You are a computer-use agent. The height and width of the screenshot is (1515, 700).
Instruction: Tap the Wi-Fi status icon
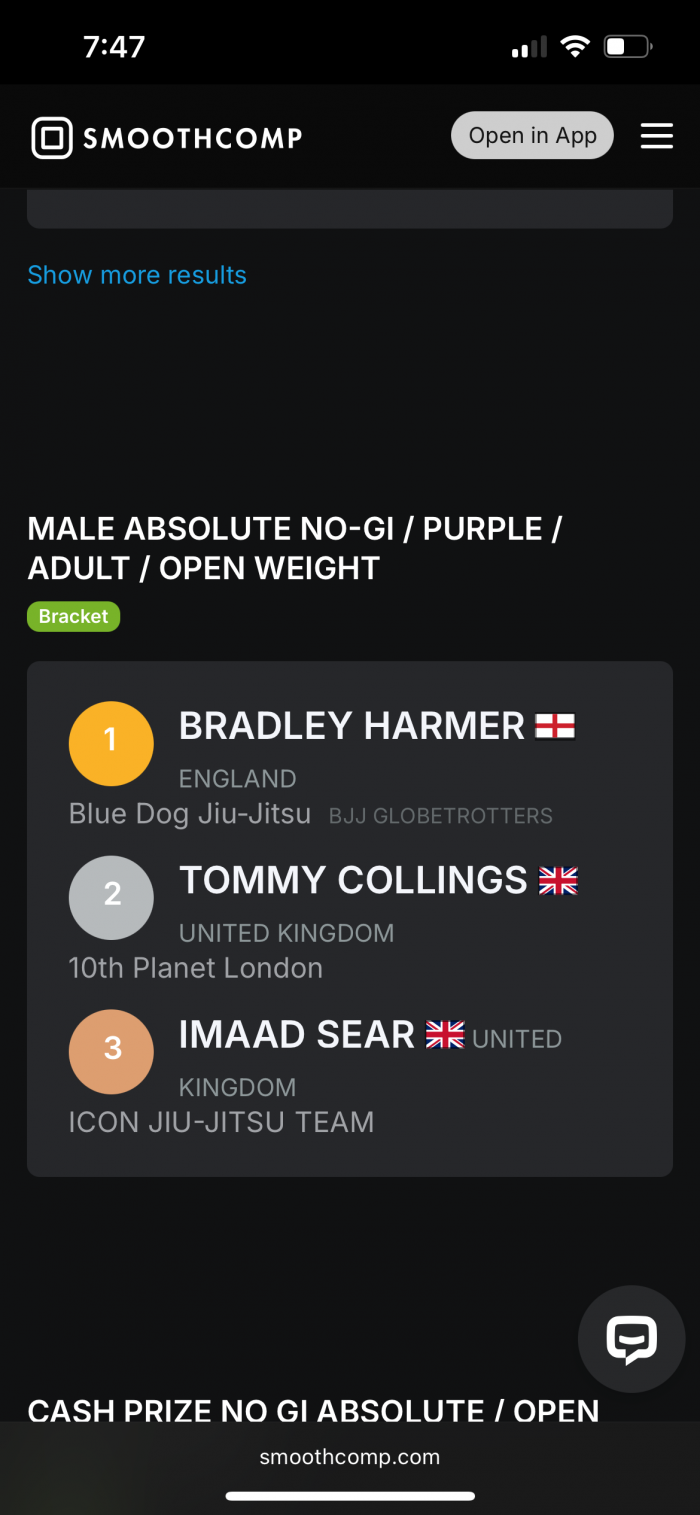(x=574, y=47)
